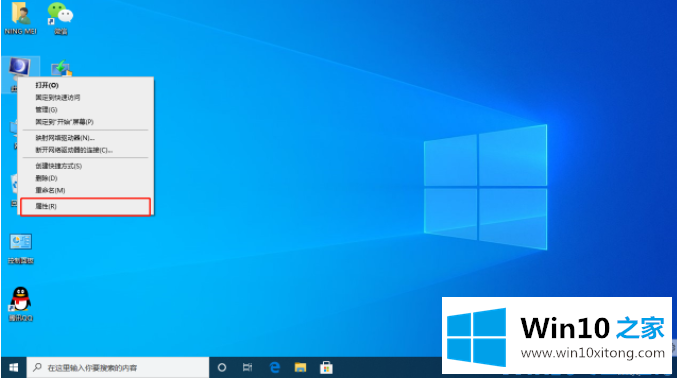The image size is (677, 379).
Task: Choose 重命名(M) in the context menu
Action: click(x=85, y=190)
